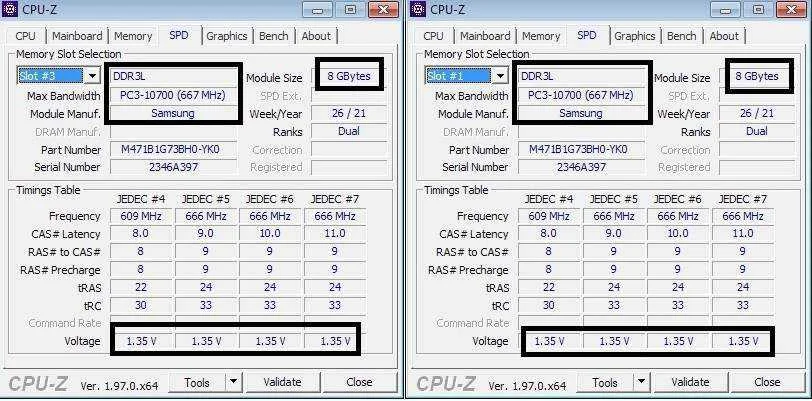812x401 pixels.
Task: Click JEDEC #5 CAS# Latency 9.0 in right window
Action: click(x=614, y=234)
